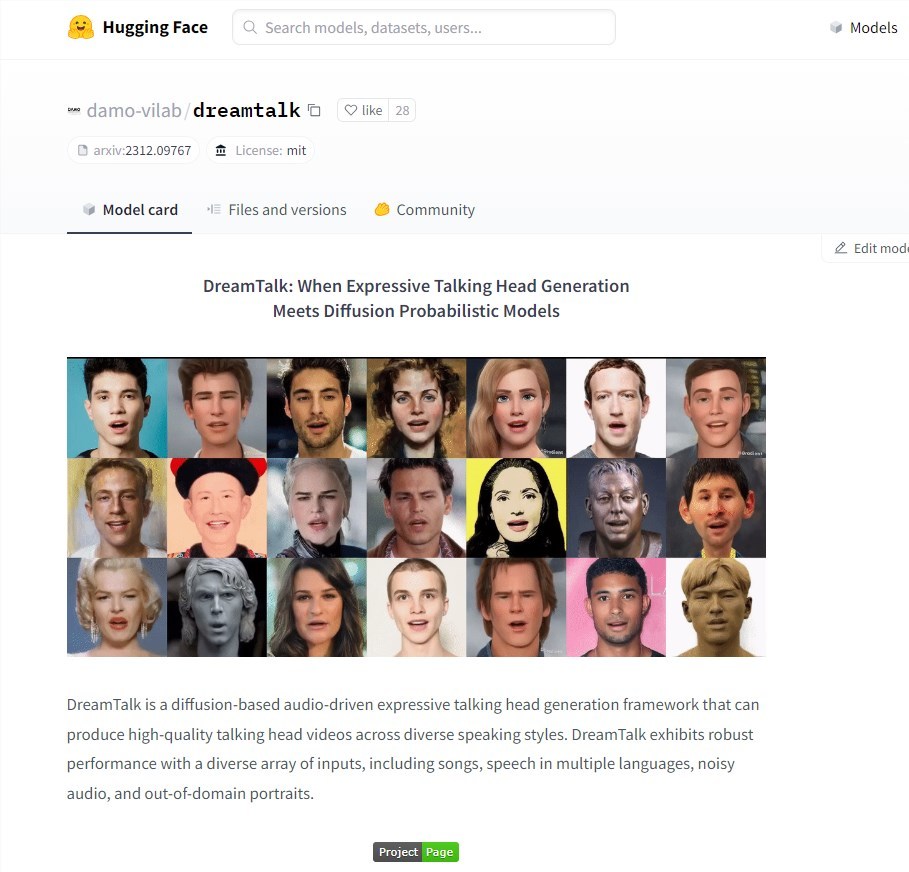Open the arxiv:2312.09767 tag

tap(133, 151)
